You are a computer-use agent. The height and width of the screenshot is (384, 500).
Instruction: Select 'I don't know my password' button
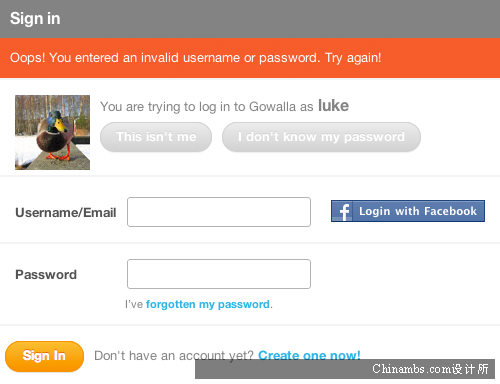tap(321, 137)
